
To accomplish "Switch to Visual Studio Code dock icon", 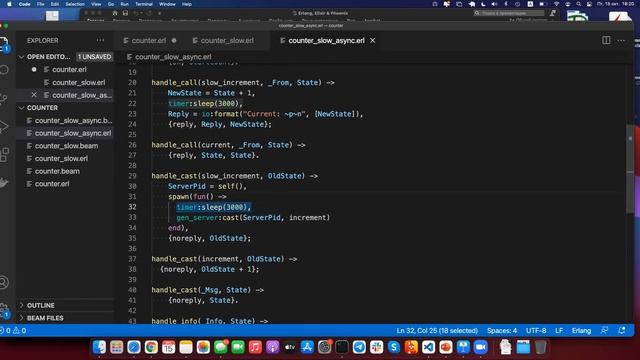I will click(x=428, y=347).
